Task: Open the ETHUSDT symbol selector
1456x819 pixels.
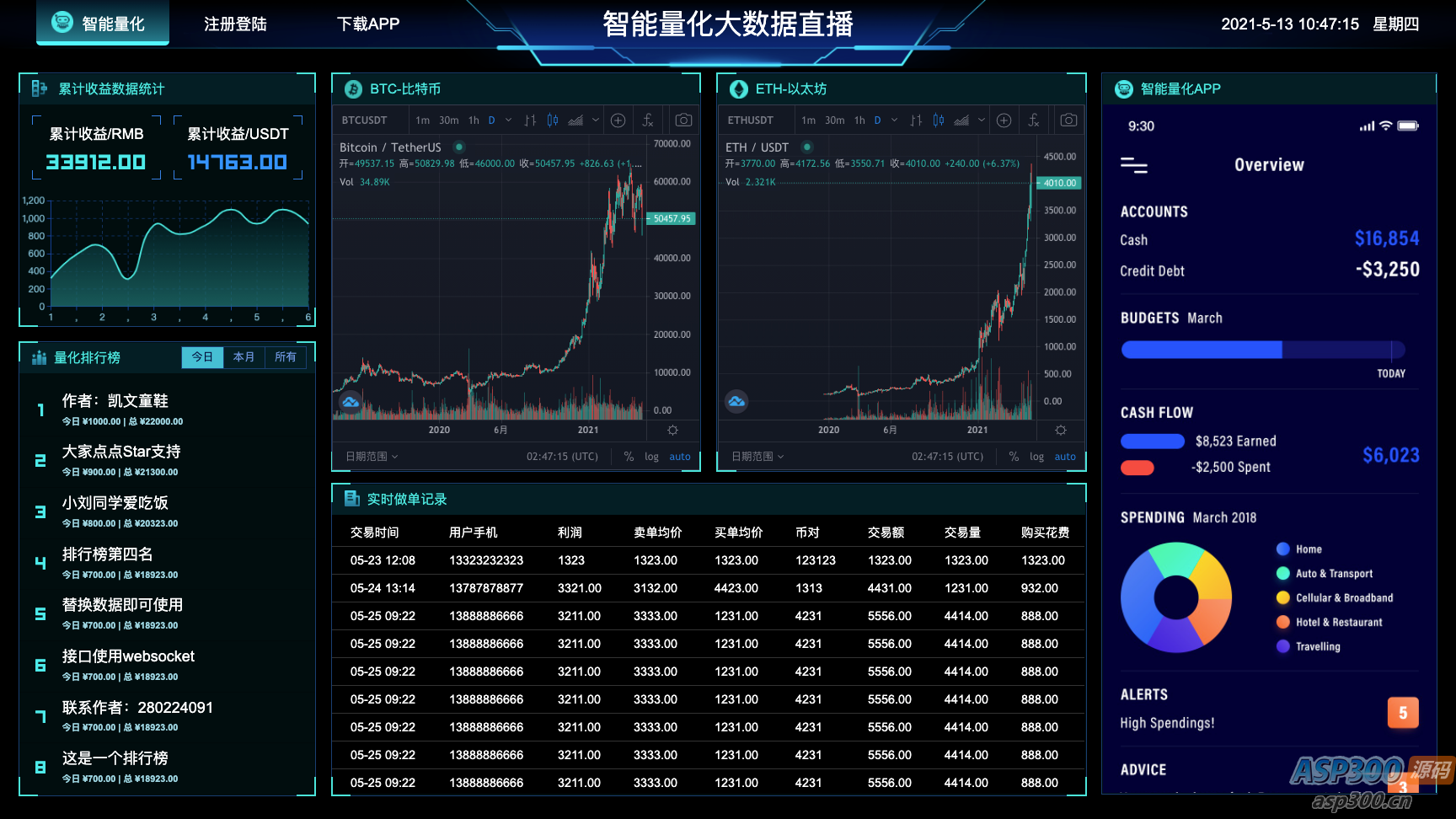Action: coord(750,120)
